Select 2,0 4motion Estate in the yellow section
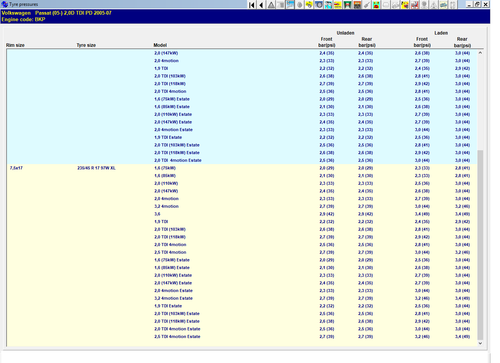500x363 pixels. click(x=173, y=291)
